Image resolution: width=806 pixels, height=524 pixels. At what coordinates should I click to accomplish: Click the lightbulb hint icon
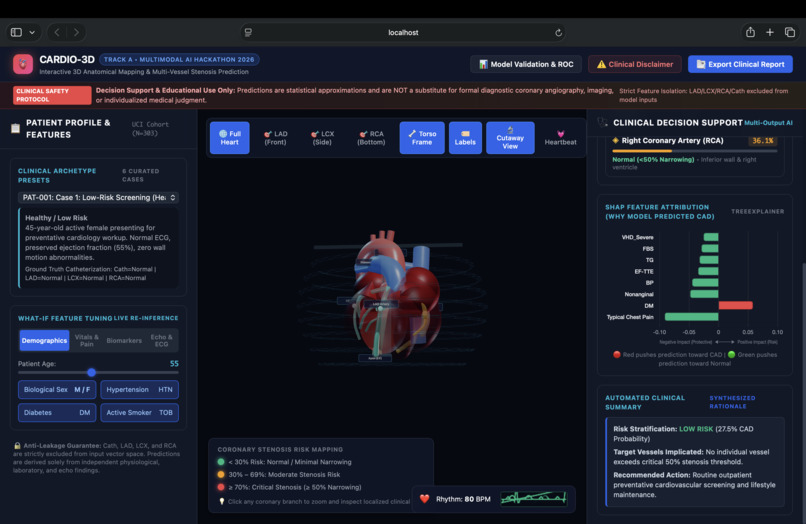222,501
